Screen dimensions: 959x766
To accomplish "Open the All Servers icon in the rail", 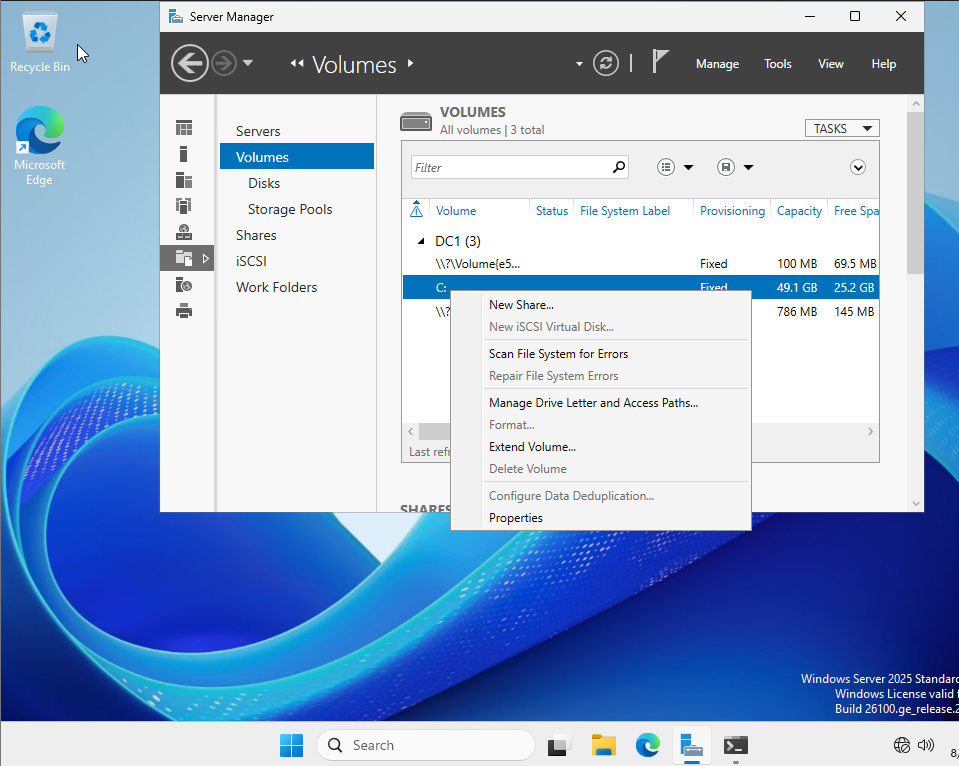I will point(184,180).
